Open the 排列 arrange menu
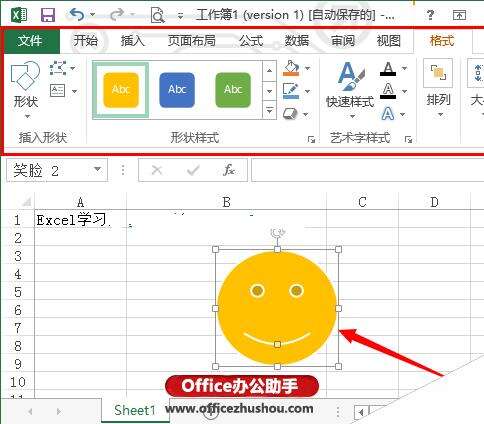 point(438,89)
